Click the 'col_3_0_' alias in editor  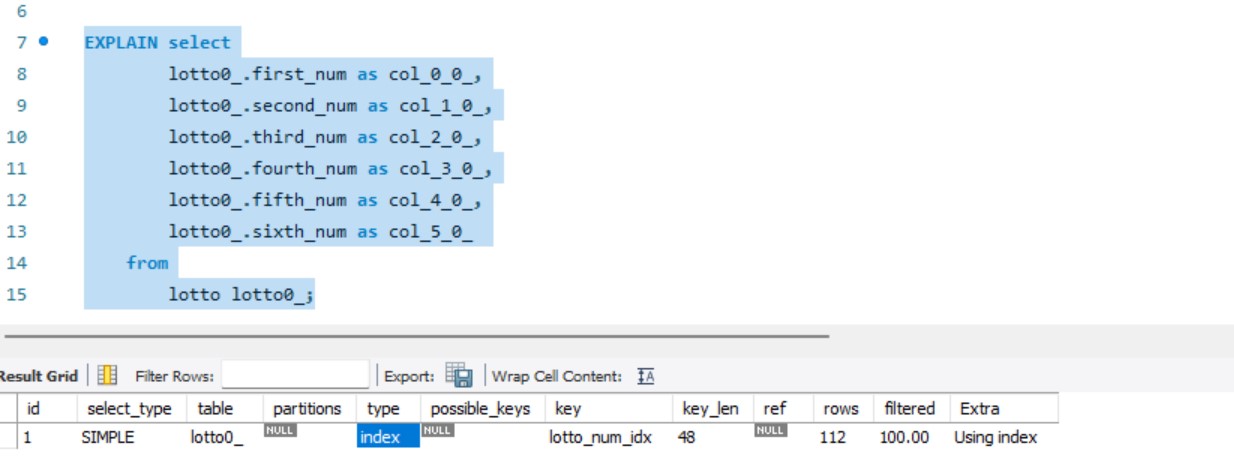(441, 168)
